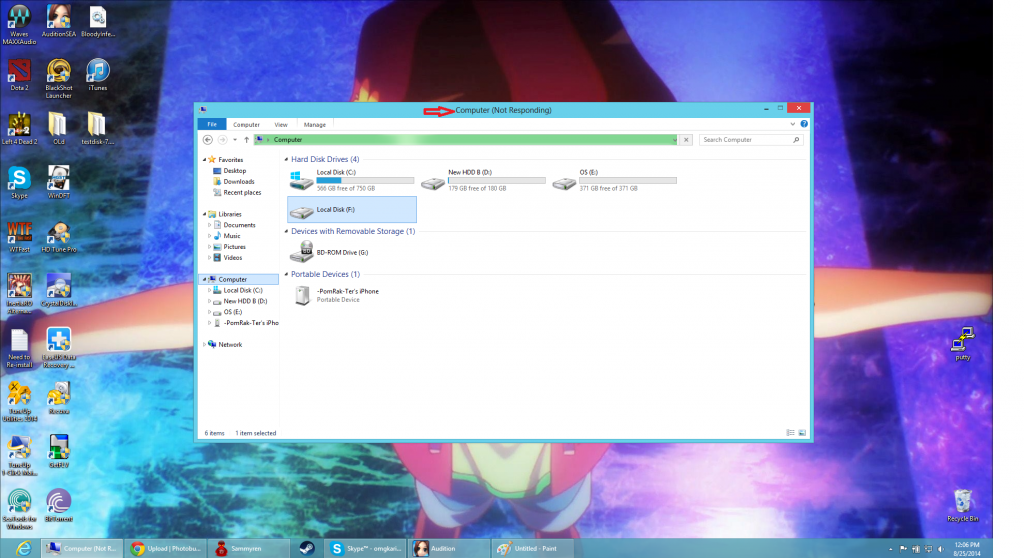Click the Computer path in the address bar

coord(288,140)
